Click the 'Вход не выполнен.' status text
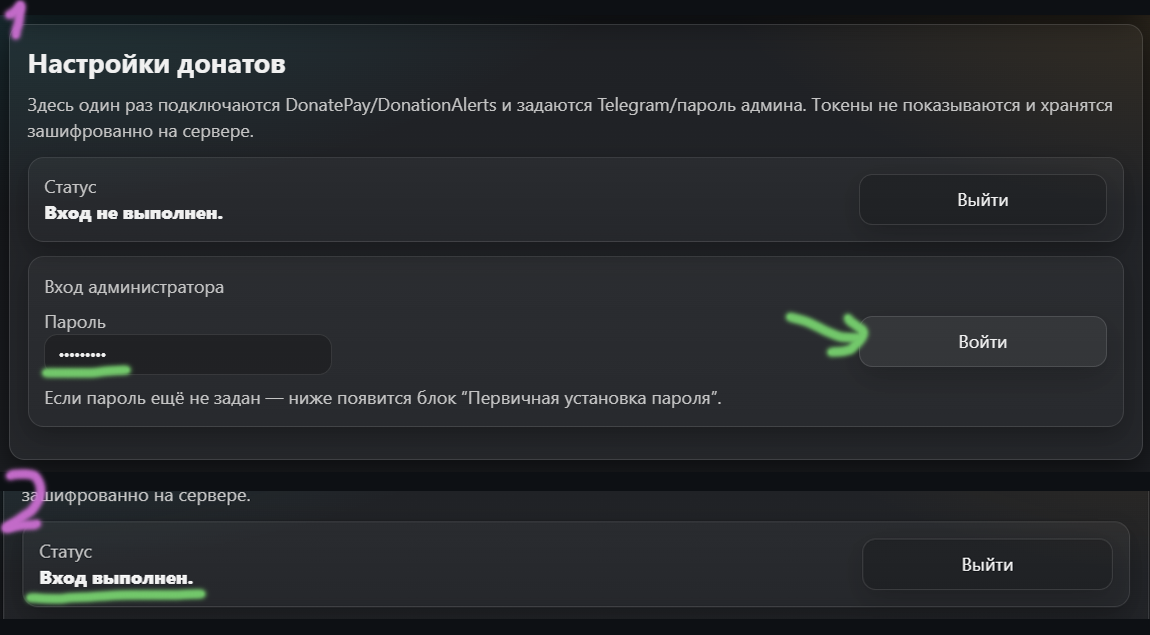The height and width of the screenshot is (635, 1150). tap(133, 213)
